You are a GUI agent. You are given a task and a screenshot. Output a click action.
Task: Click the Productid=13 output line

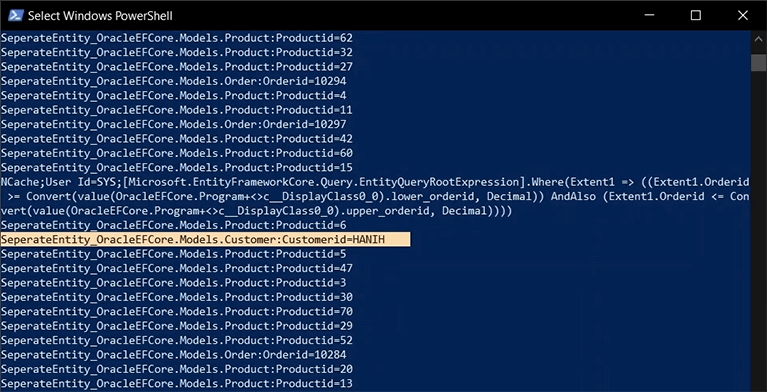tap(177, 383)
